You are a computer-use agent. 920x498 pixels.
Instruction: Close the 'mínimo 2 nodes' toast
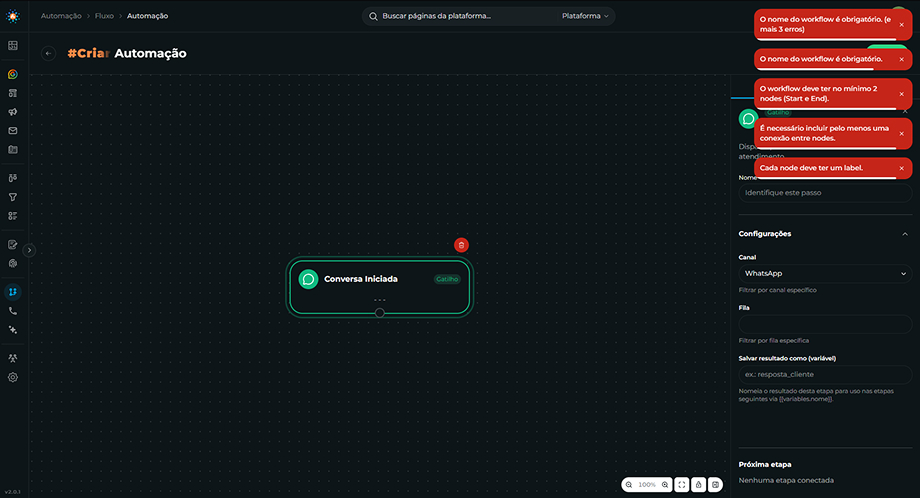coord(902,94)
